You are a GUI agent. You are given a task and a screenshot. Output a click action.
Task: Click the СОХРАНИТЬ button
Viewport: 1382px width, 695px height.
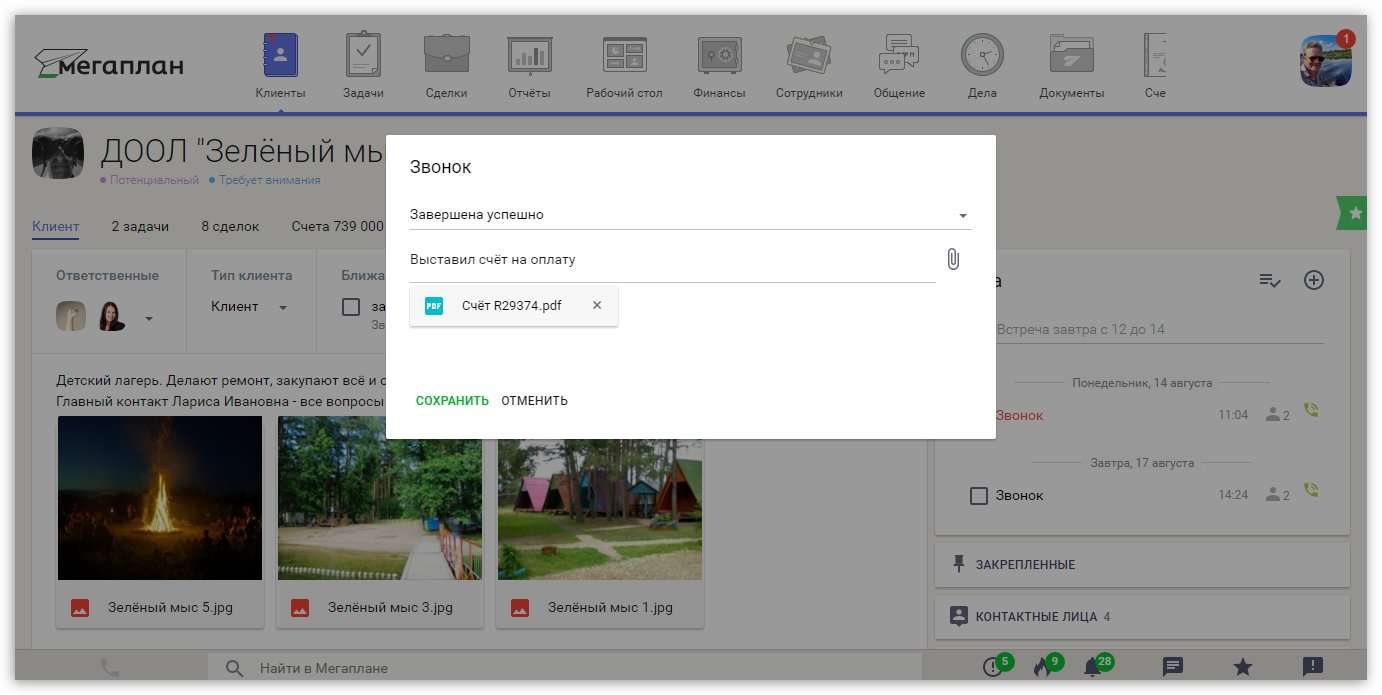[452, 401]
